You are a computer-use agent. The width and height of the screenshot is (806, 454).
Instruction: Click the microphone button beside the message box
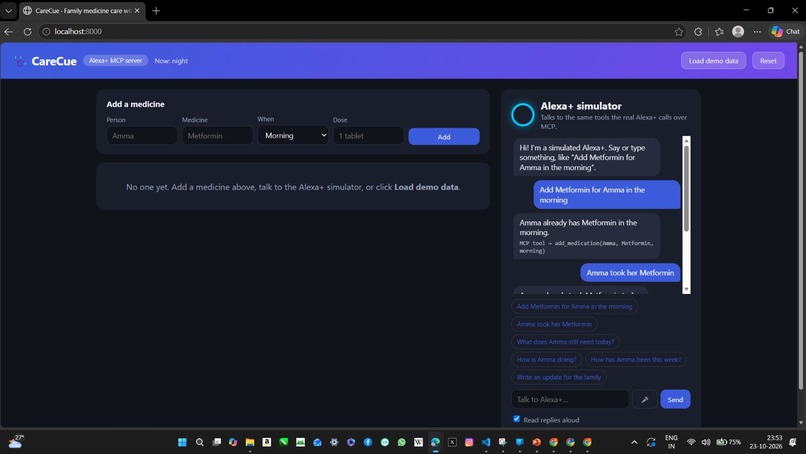click(645, 399)
